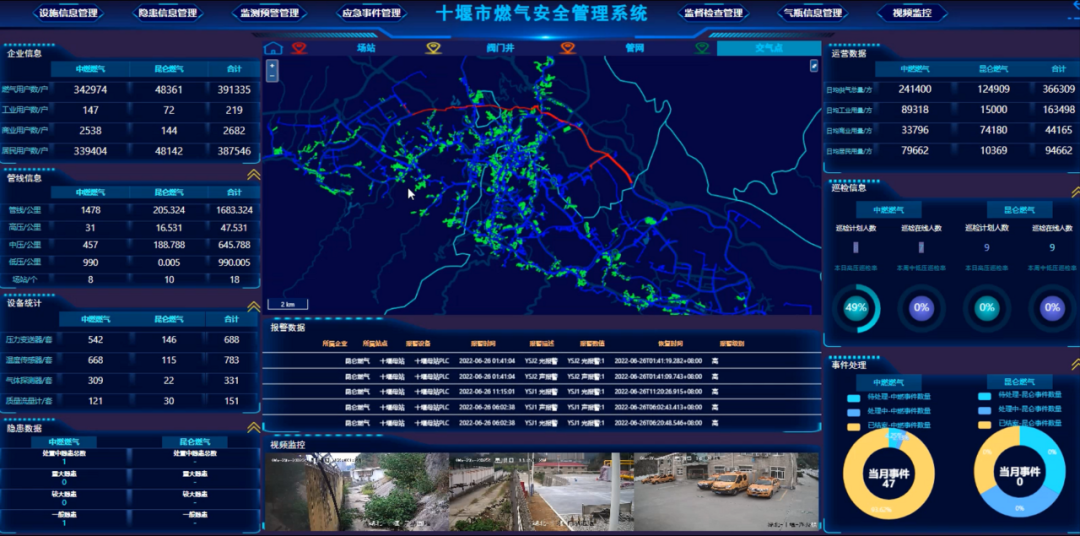Select the 阀门井 map layer tab

coord(500,48)
